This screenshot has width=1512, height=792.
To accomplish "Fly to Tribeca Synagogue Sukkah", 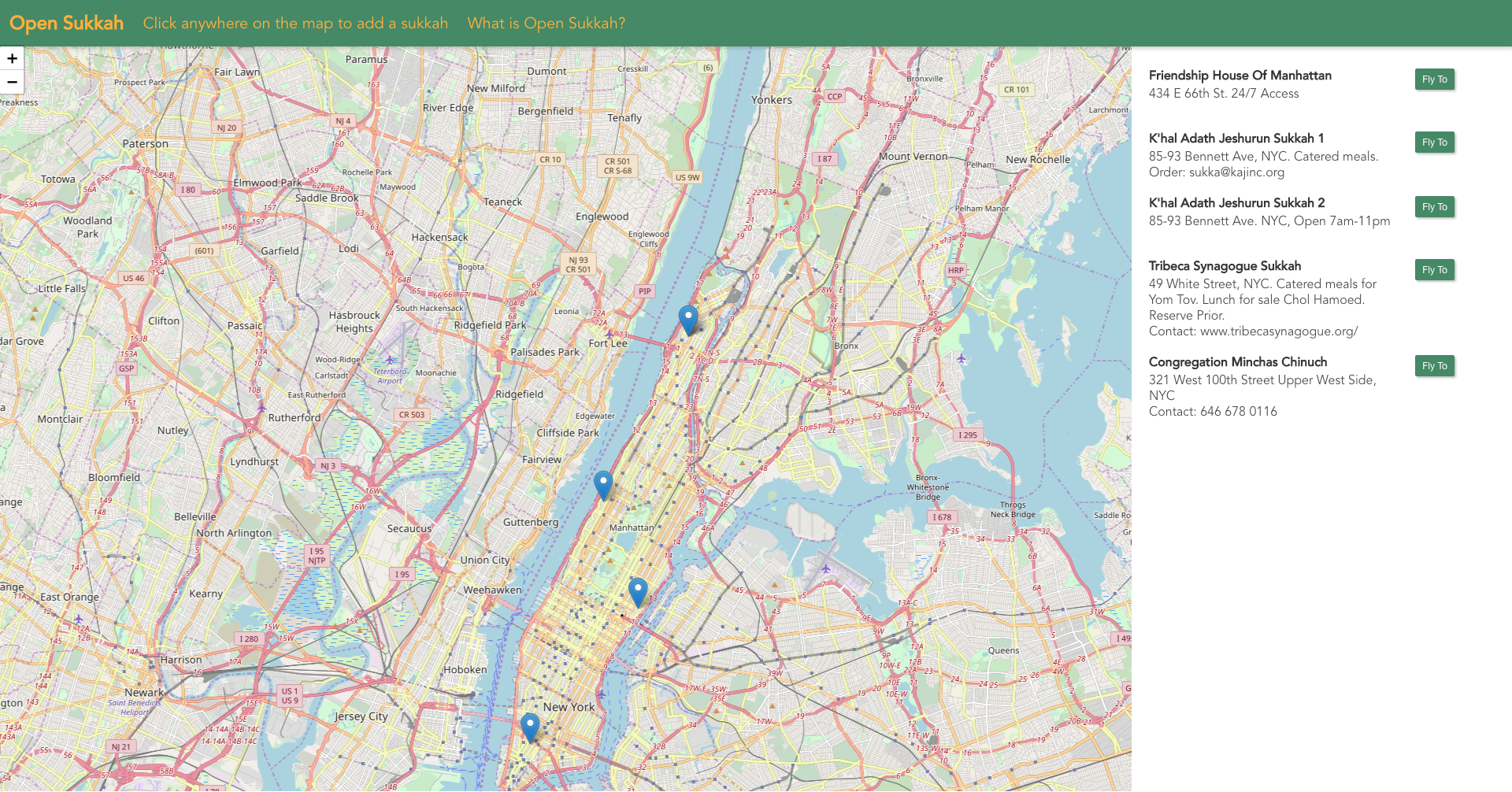I will (x=1434, y=270).
